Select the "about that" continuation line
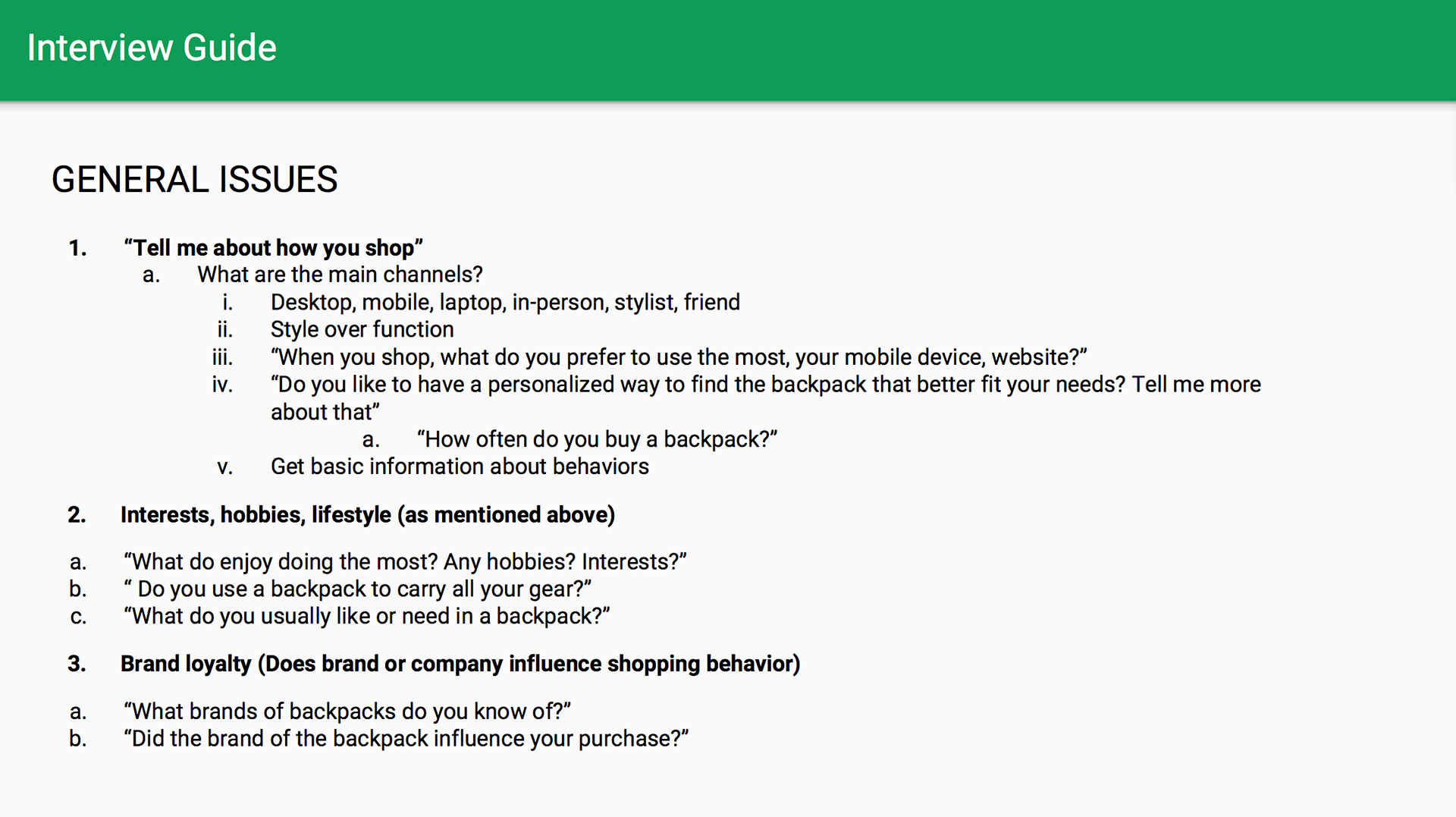The height and width of the screenshot is (817, 1456). [325, 412]
